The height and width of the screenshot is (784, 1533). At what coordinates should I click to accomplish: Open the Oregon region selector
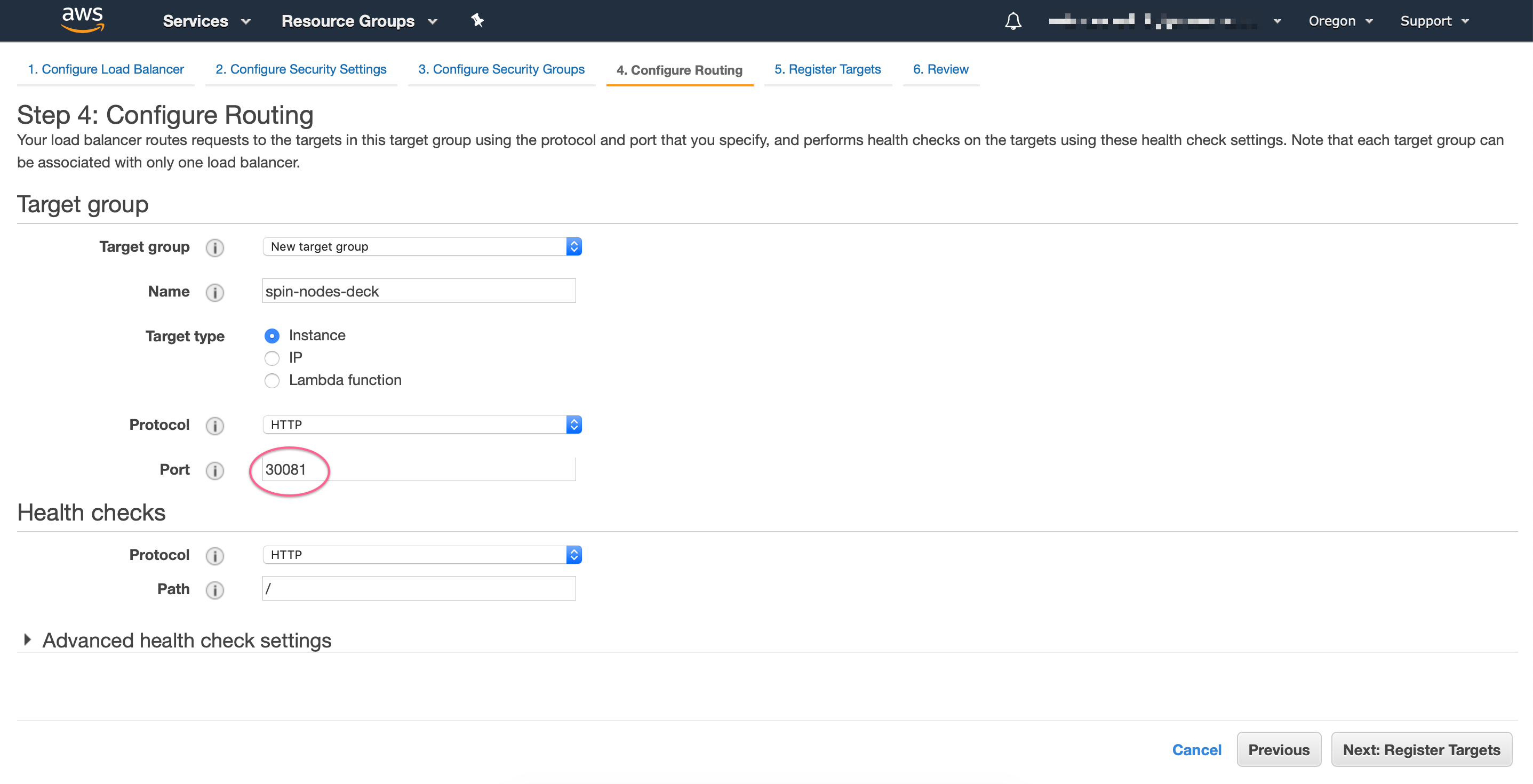[x=1339, y=21]
